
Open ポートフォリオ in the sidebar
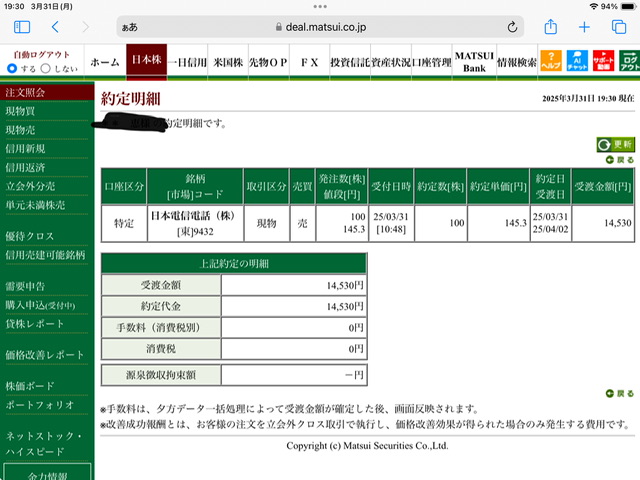coord(40,404)
